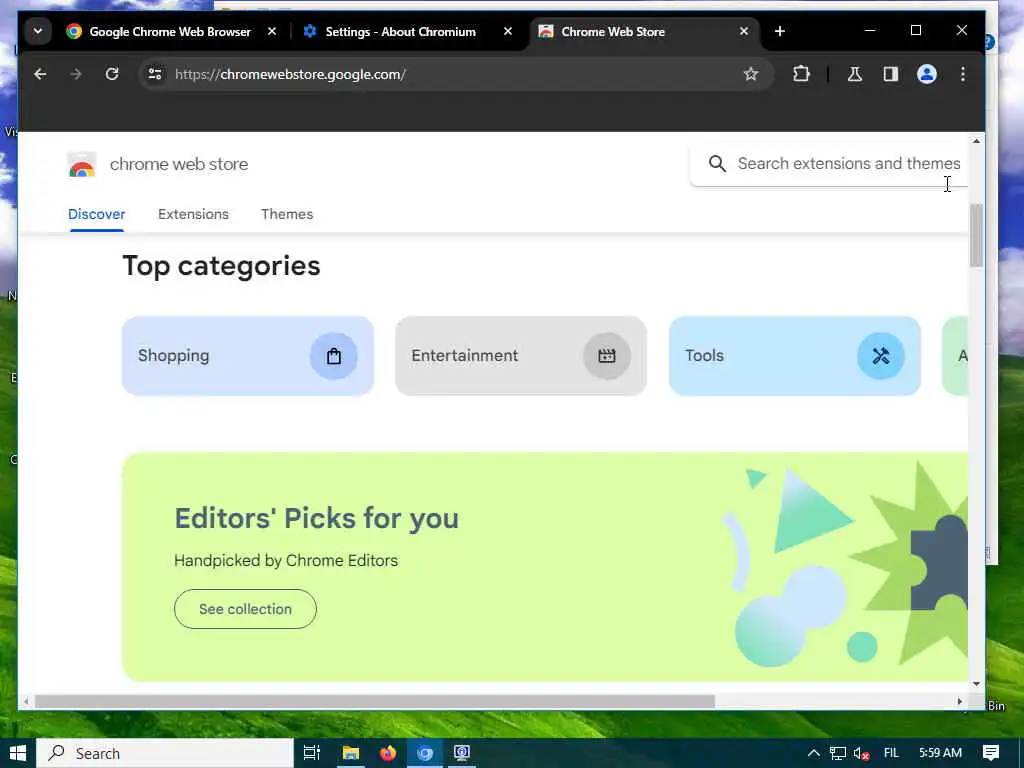Open the Chromium three-dot menu
1024x768 pixels.
point(963,74)
